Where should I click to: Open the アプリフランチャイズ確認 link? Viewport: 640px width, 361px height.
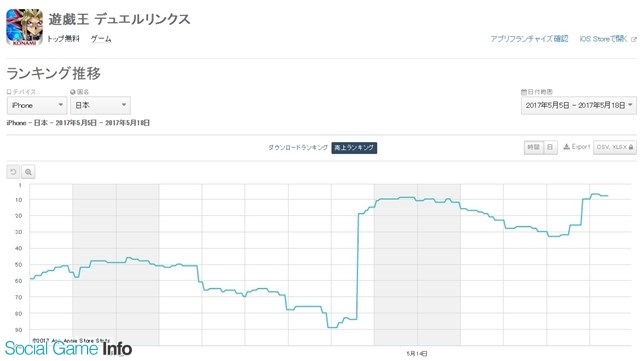529,39
